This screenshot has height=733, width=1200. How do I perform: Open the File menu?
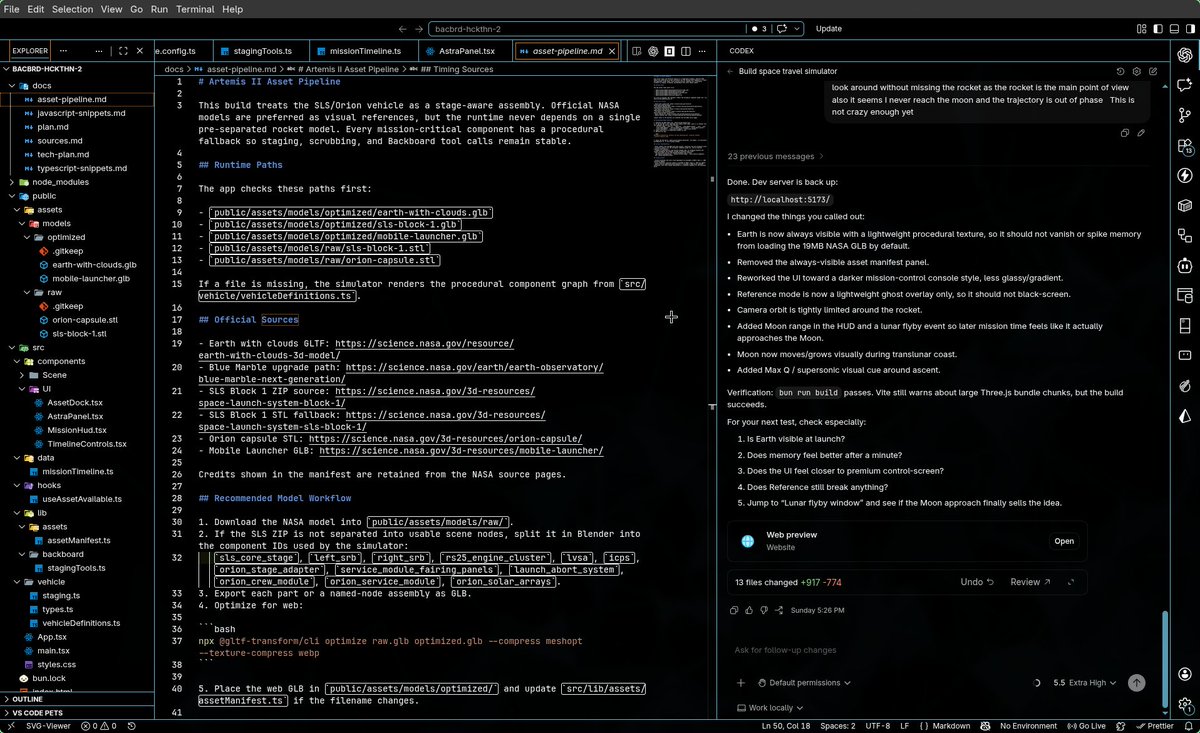tap(12, 9)
